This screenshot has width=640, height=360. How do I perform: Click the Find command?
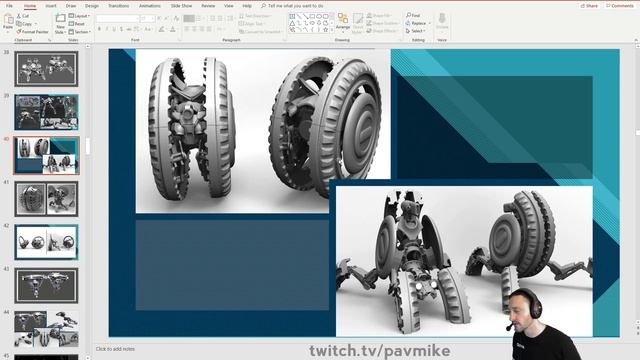[413, 16]
